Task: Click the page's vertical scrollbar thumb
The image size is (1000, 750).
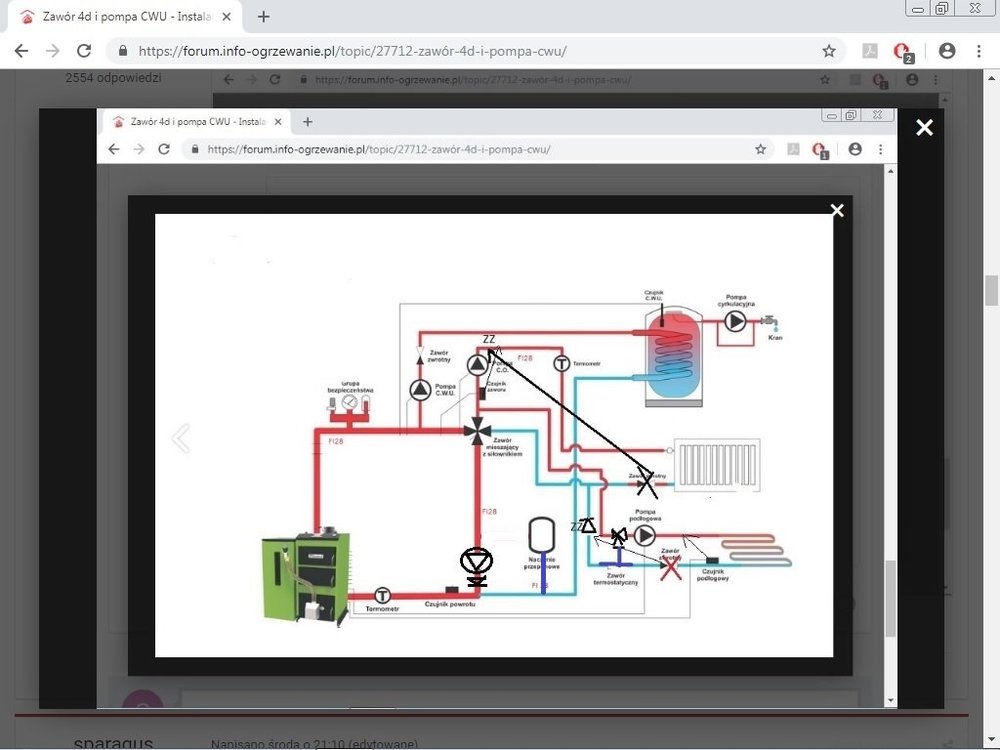Action: pos(991,290)
